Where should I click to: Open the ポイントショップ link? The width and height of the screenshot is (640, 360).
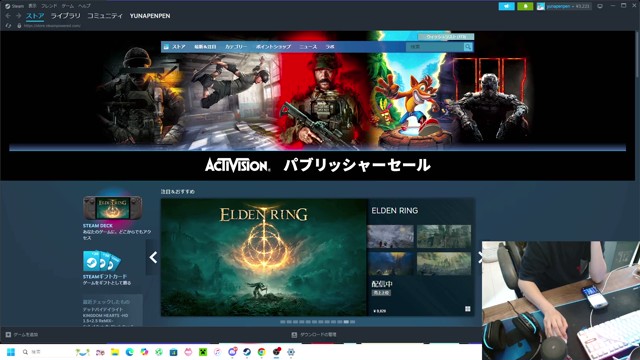coord(273,47)
